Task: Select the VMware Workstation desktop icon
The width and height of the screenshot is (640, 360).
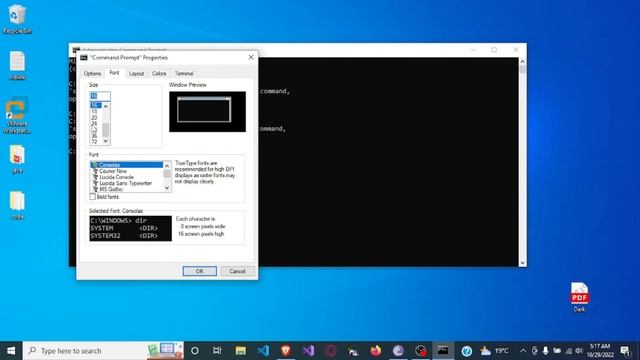Action: pos(17,116)
